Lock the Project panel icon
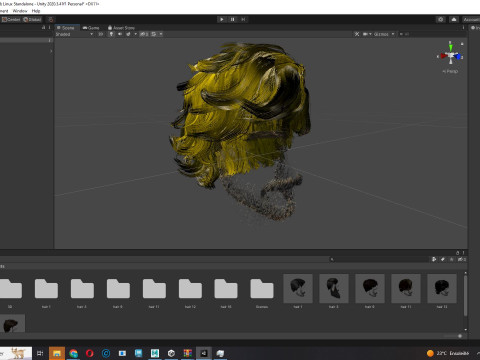The height and width of the screenshot is (360, 480). (x=457, y=253)
